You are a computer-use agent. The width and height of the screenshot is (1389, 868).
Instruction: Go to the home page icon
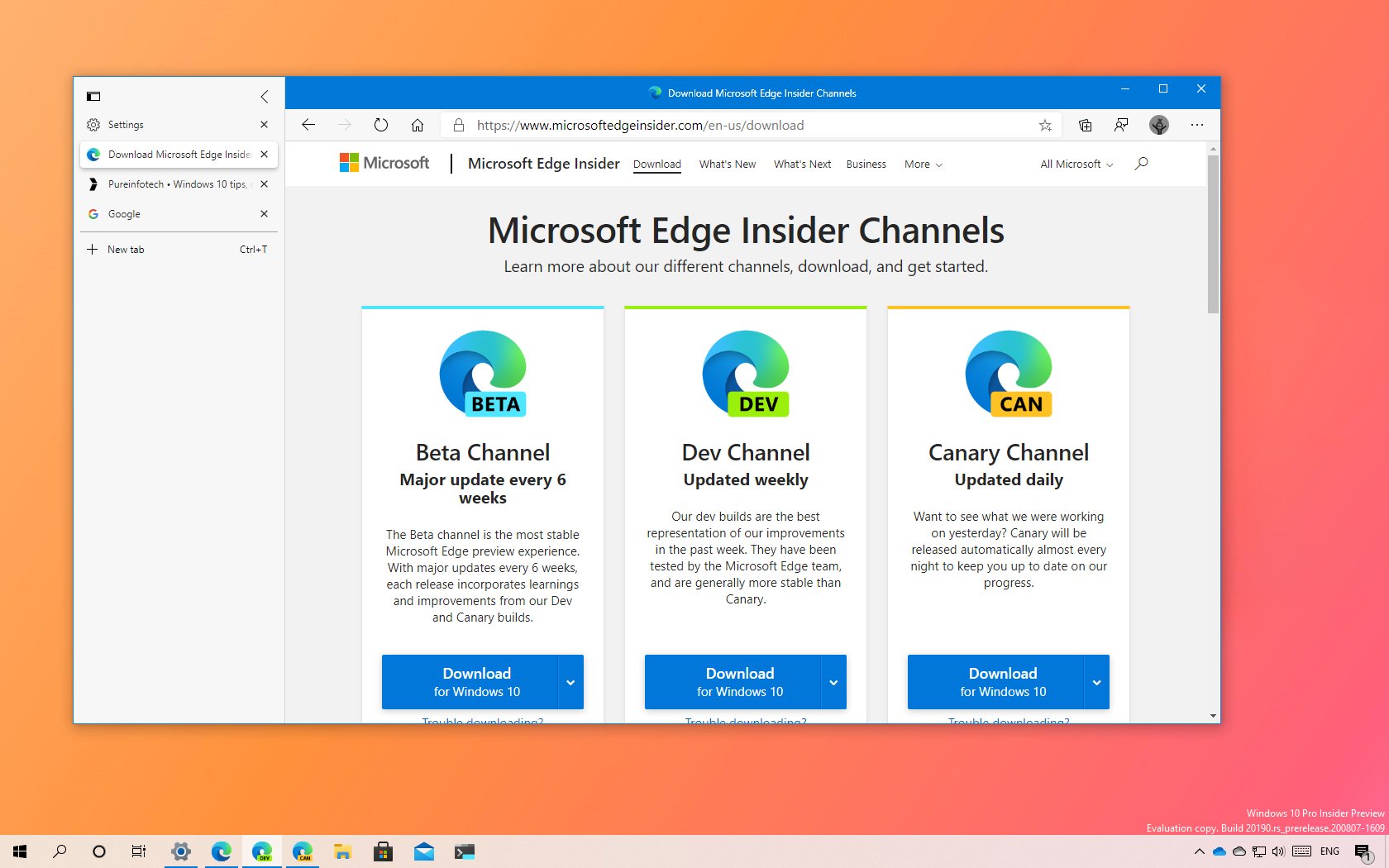pos(418,125)
